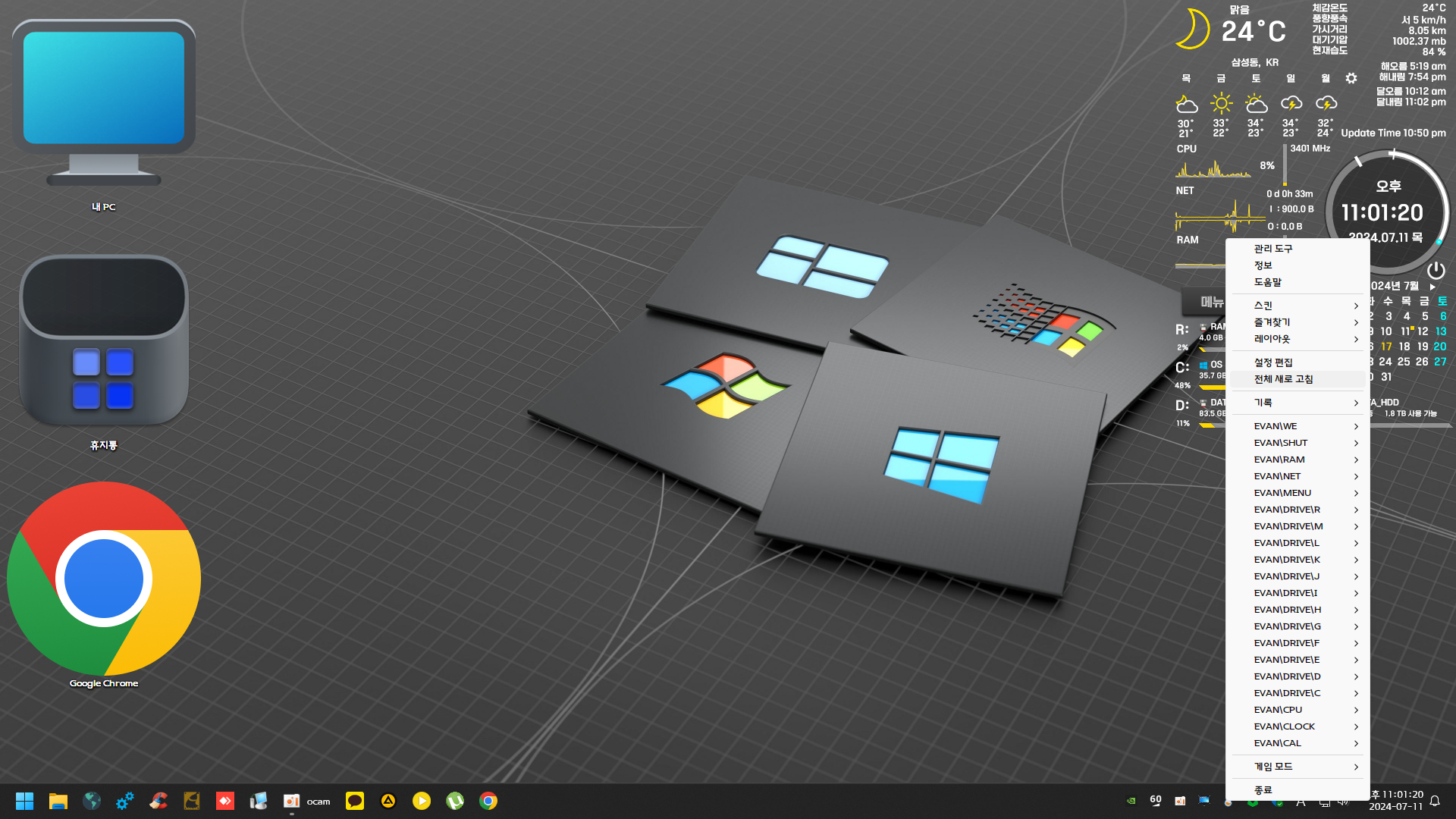
Task: Open File Explorer from the taskbar
Action: coord(58,801)
